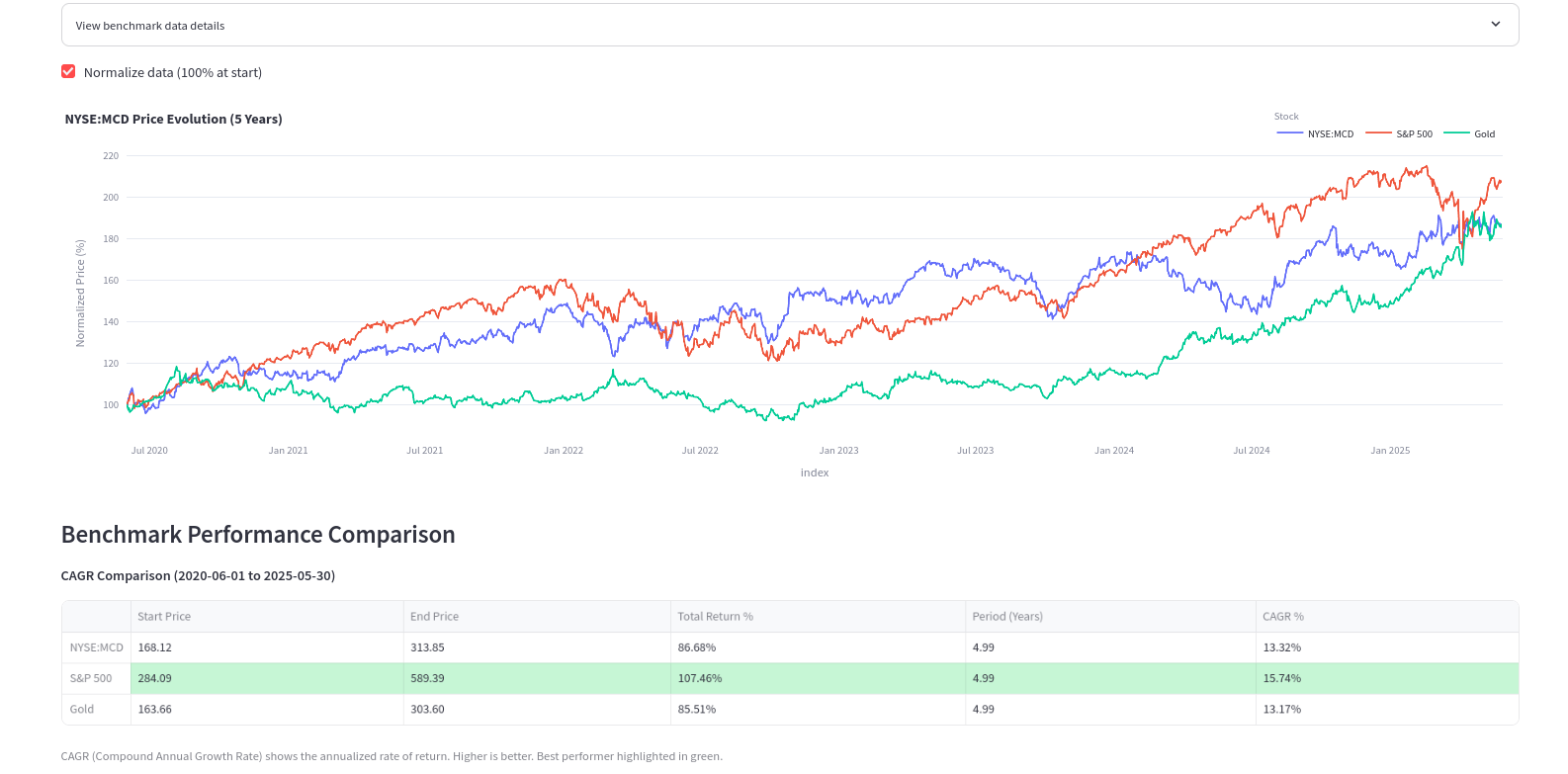
Task: Click the 13.32% CAGR cell
Action: 1387,647
